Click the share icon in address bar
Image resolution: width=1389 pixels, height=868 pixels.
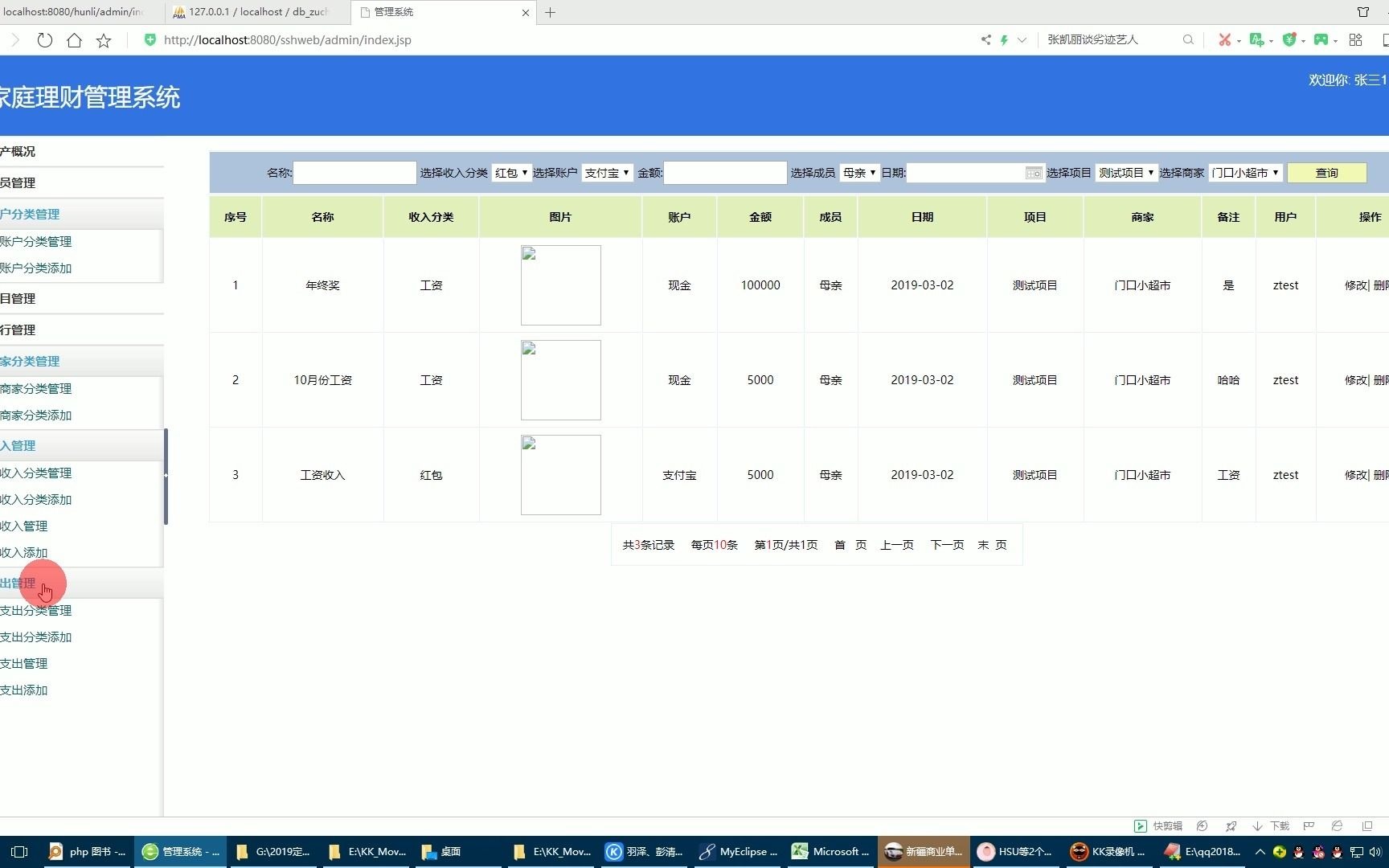point(986,39)
